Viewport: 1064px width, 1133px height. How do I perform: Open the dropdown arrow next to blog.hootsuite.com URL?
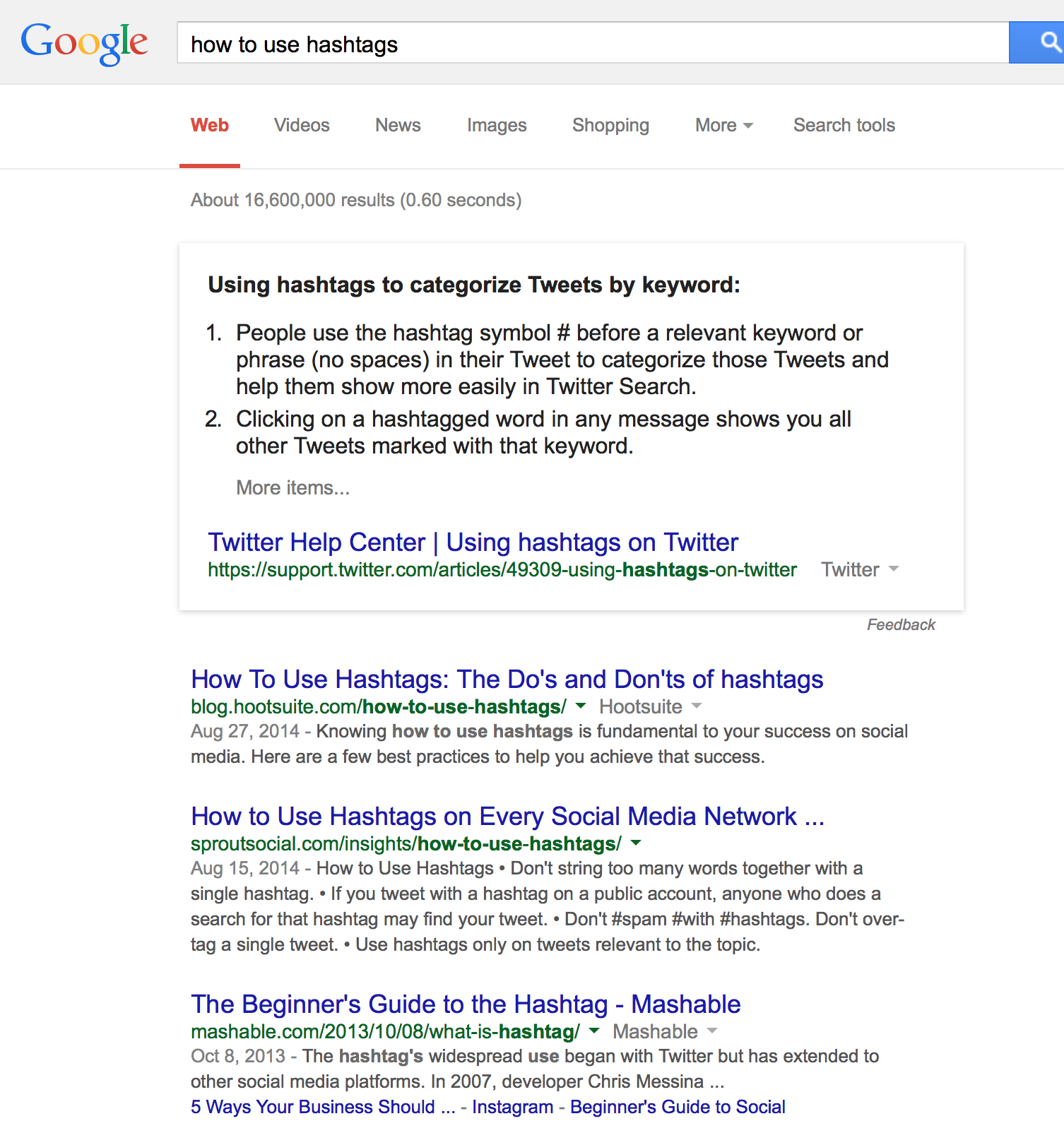pyautogui.click(x=581, y=706)
